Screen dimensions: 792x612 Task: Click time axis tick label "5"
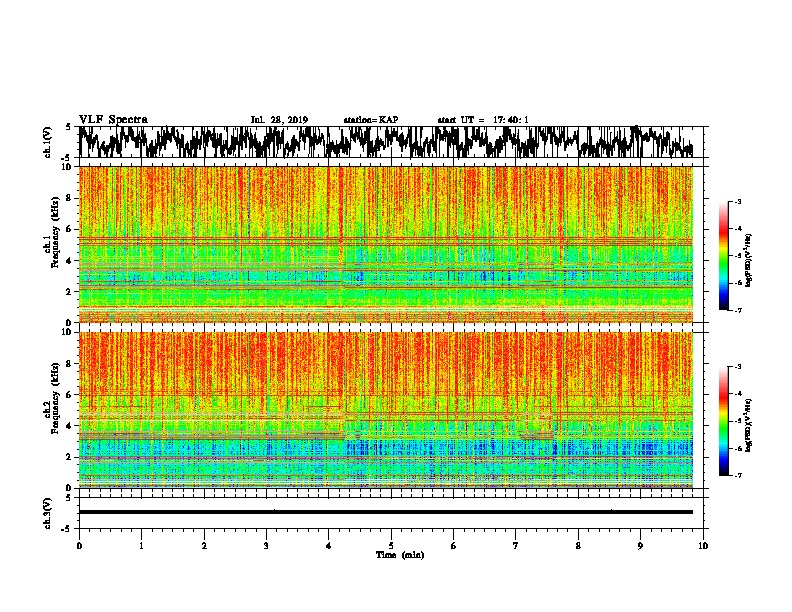pyautogui.click(x=391, y=546)
